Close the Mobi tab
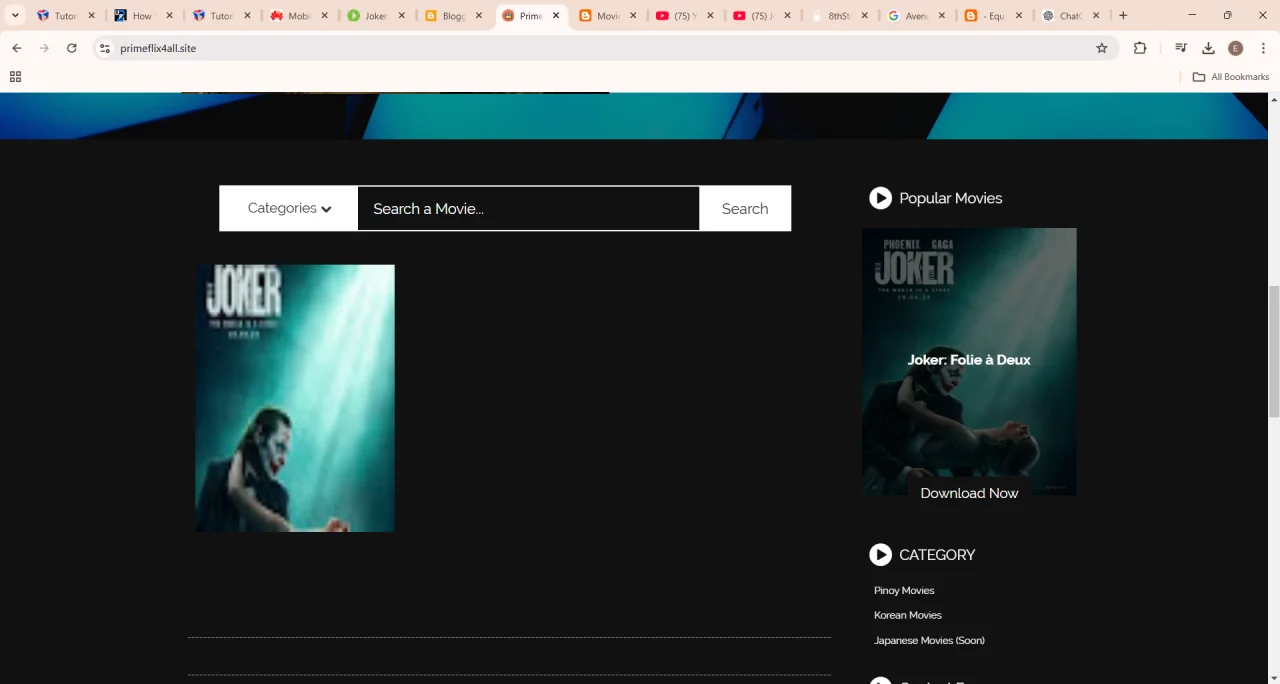Screen dimensions: 1280x684 click(x=324, y=16)
